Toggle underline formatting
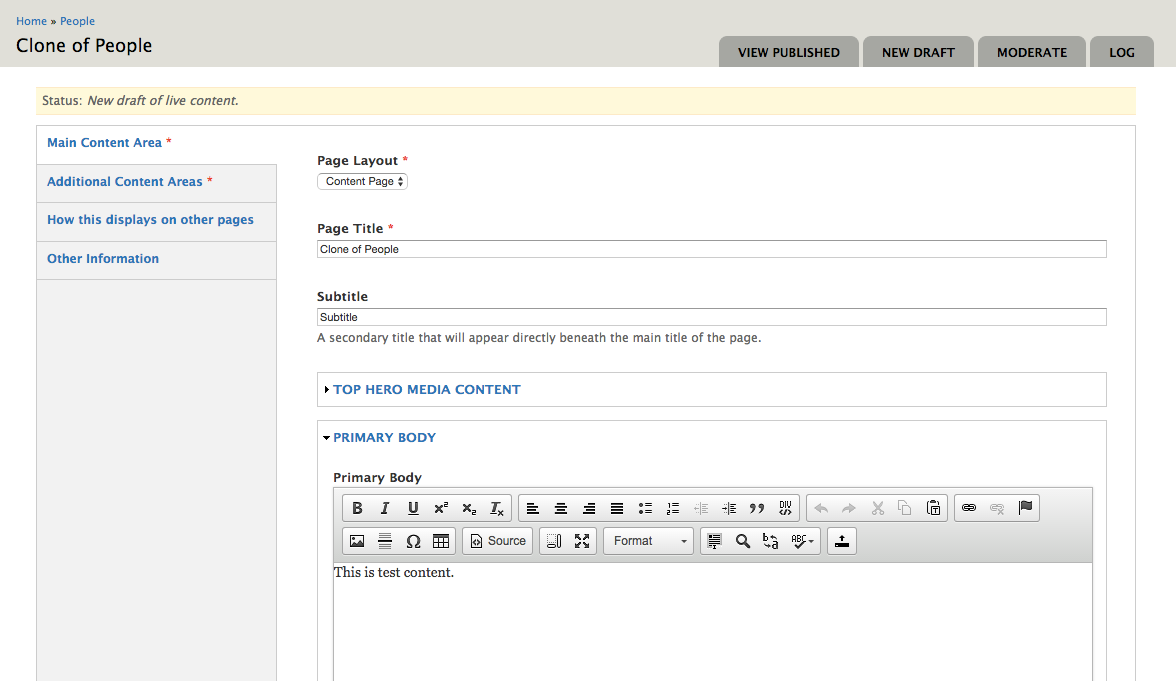1176x681 pixels. click(x=413, y=508)
